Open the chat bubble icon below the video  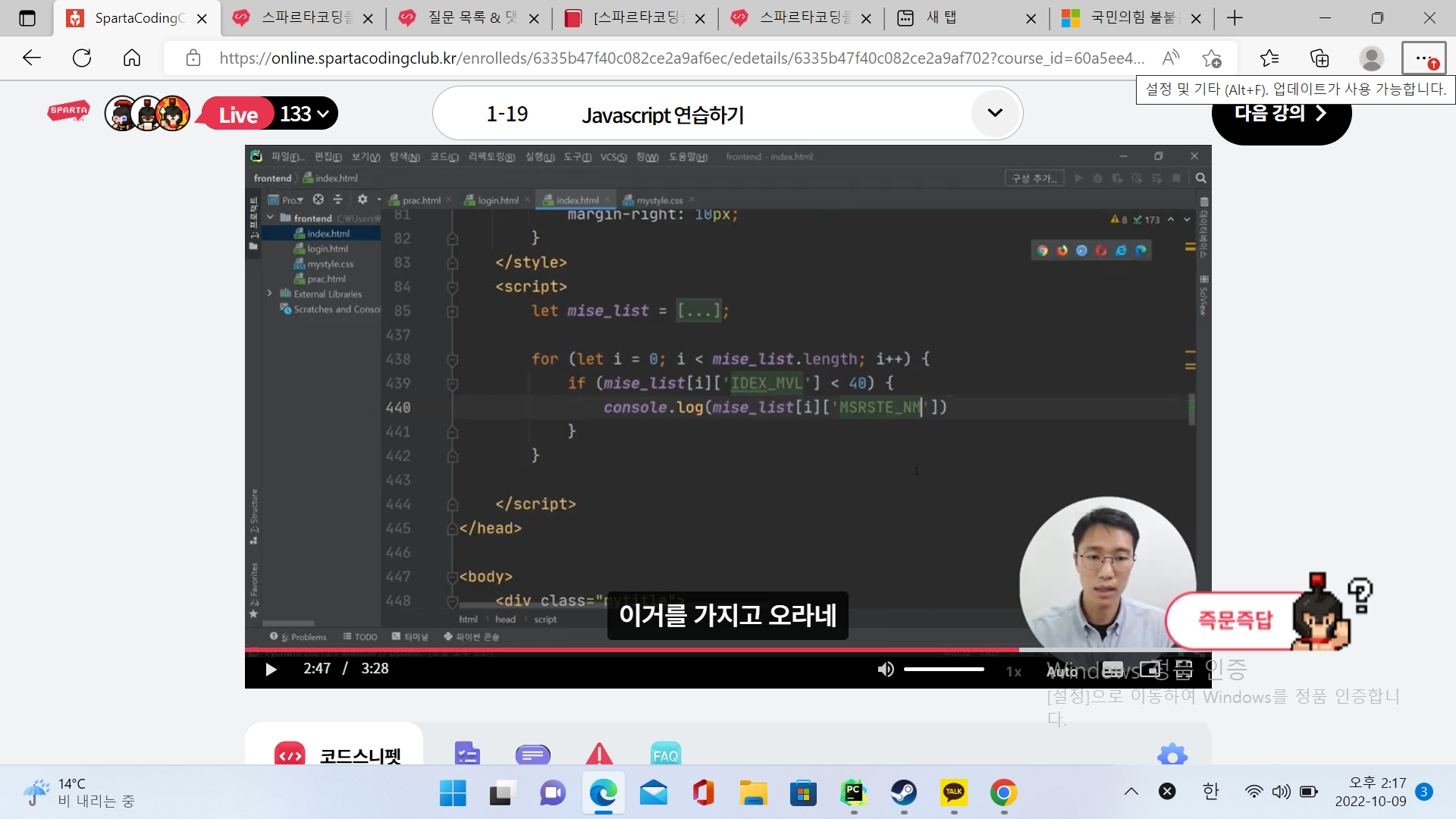click(533, 755)
